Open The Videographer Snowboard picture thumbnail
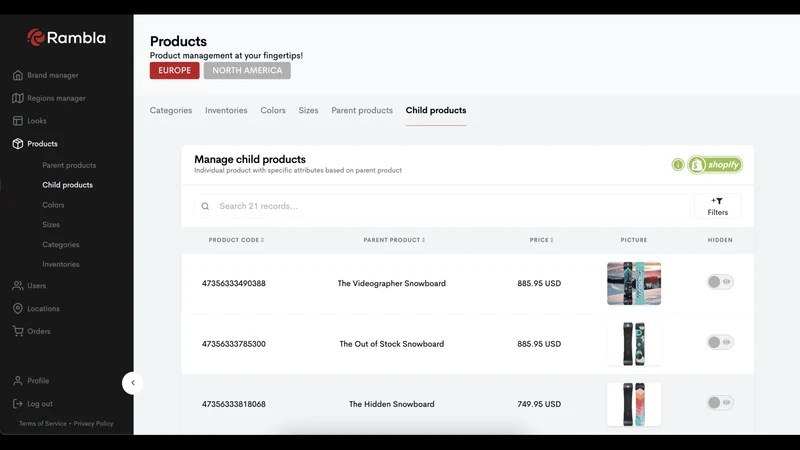Screen dimensions: 800x450 tap(634, 284)
